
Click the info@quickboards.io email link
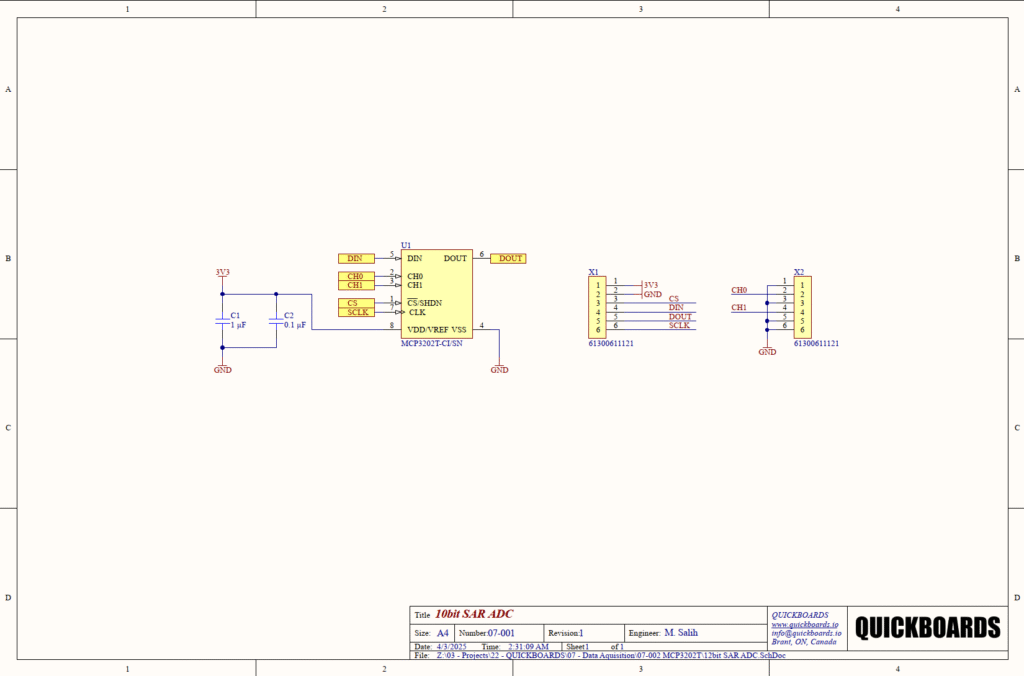tap(806, 633)
